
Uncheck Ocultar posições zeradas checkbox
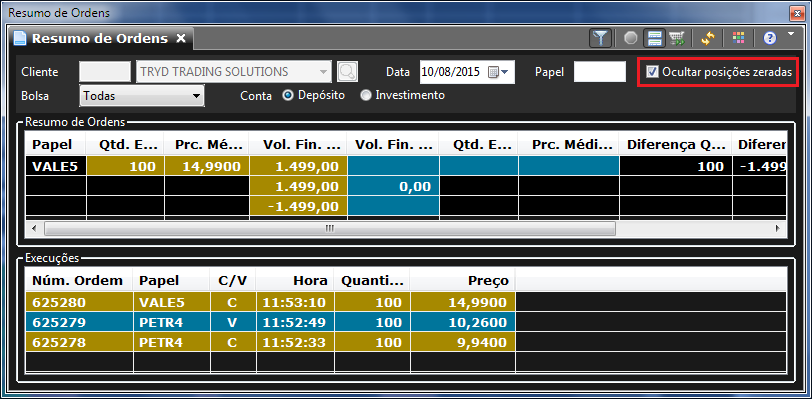pyautogui.click(x=652, y=72)
